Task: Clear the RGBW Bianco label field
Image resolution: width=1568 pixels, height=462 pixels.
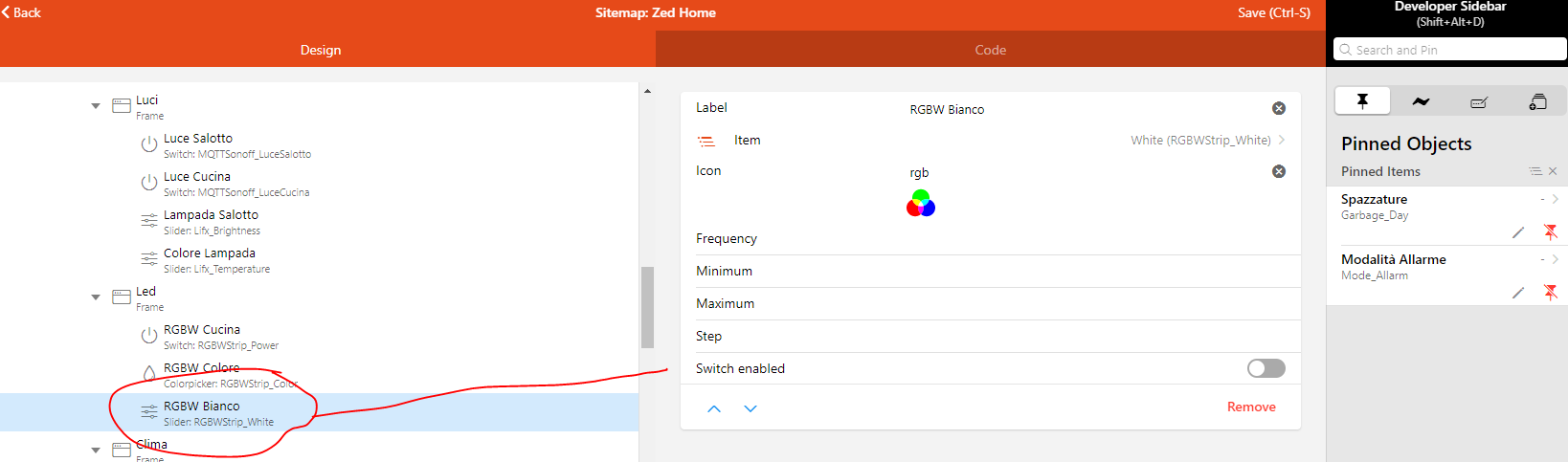Action: pyautogui.click(x=1278, y=109)
